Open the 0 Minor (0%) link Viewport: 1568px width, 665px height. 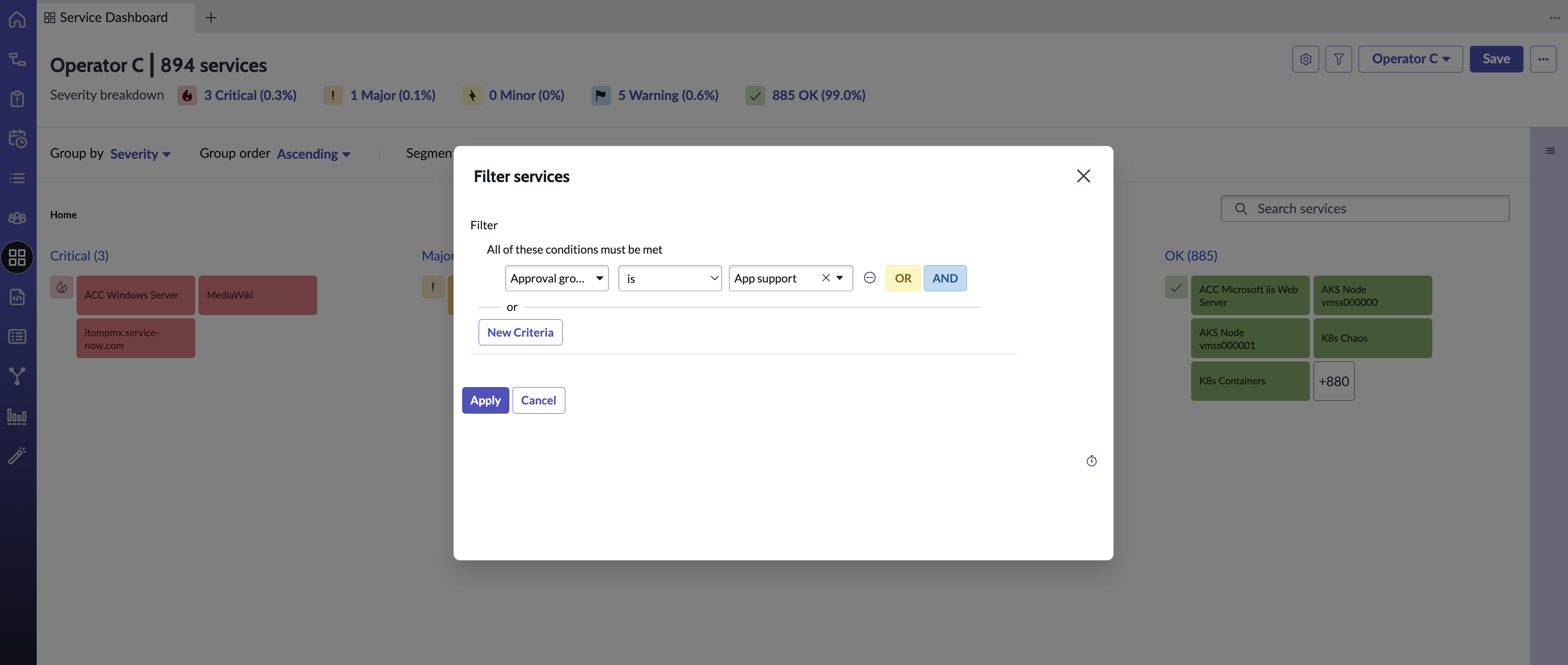[x=526, y=95]
